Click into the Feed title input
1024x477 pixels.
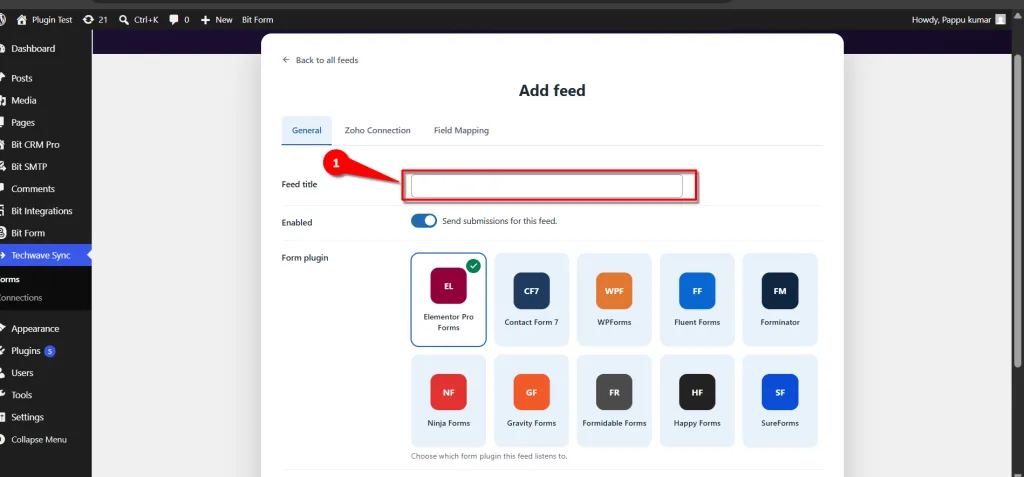(547, 186)
